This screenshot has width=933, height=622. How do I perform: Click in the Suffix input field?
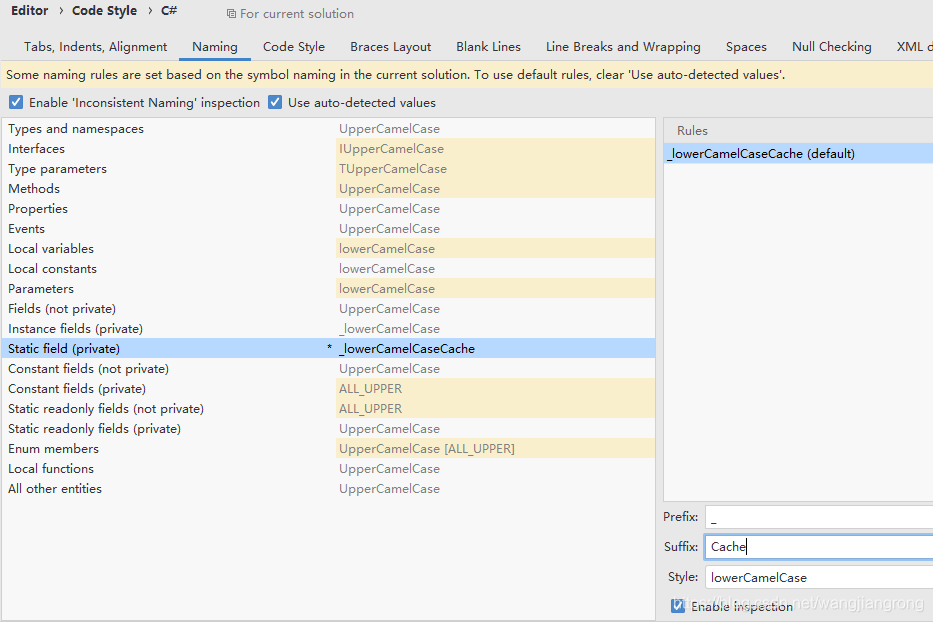pos(819,546)
